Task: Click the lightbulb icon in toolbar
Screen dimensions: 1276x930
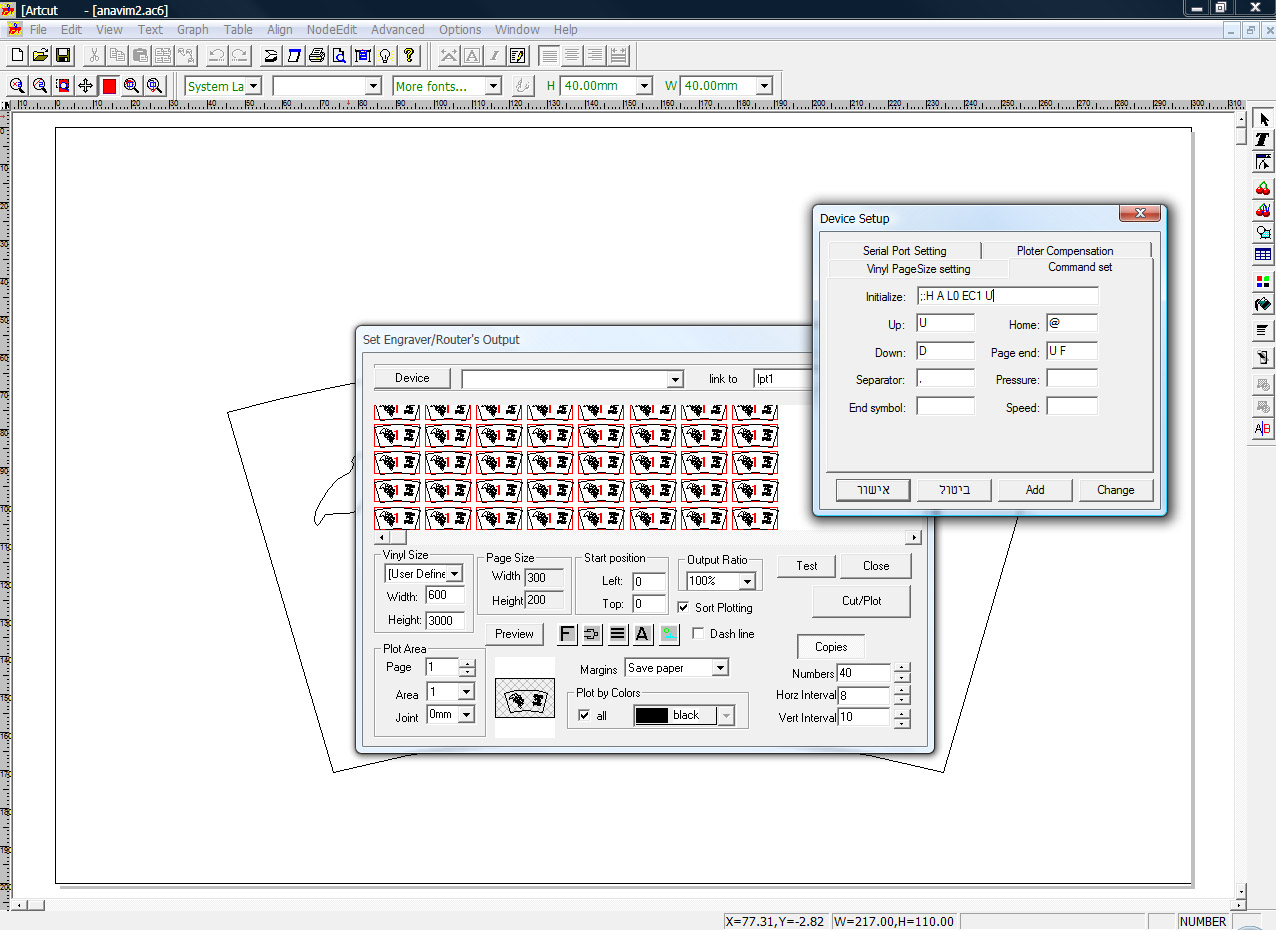Action: tap(385, 56)
